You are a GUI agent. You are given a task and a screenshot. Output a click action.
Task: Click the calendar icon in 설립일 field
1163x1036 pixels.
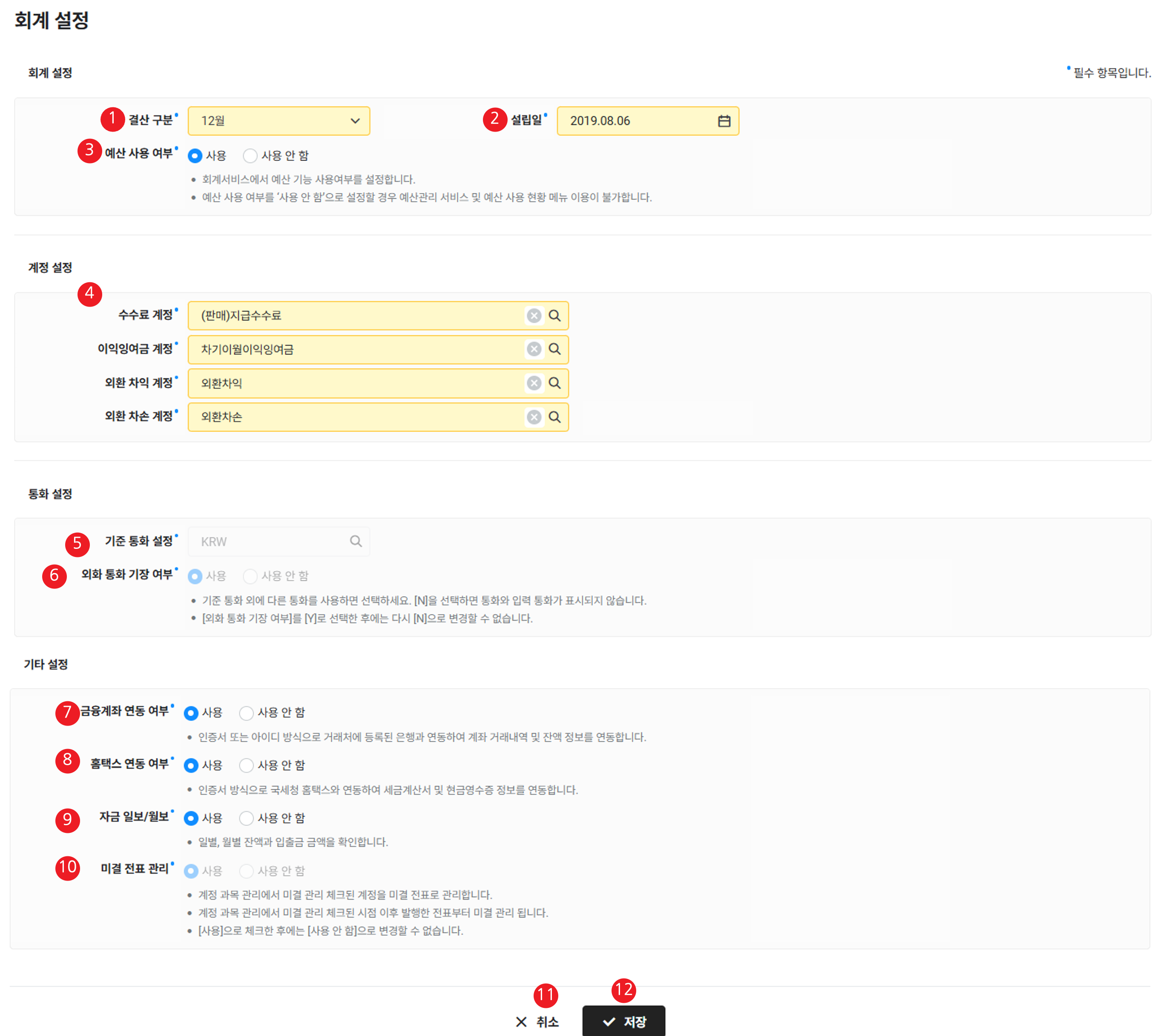724,121
